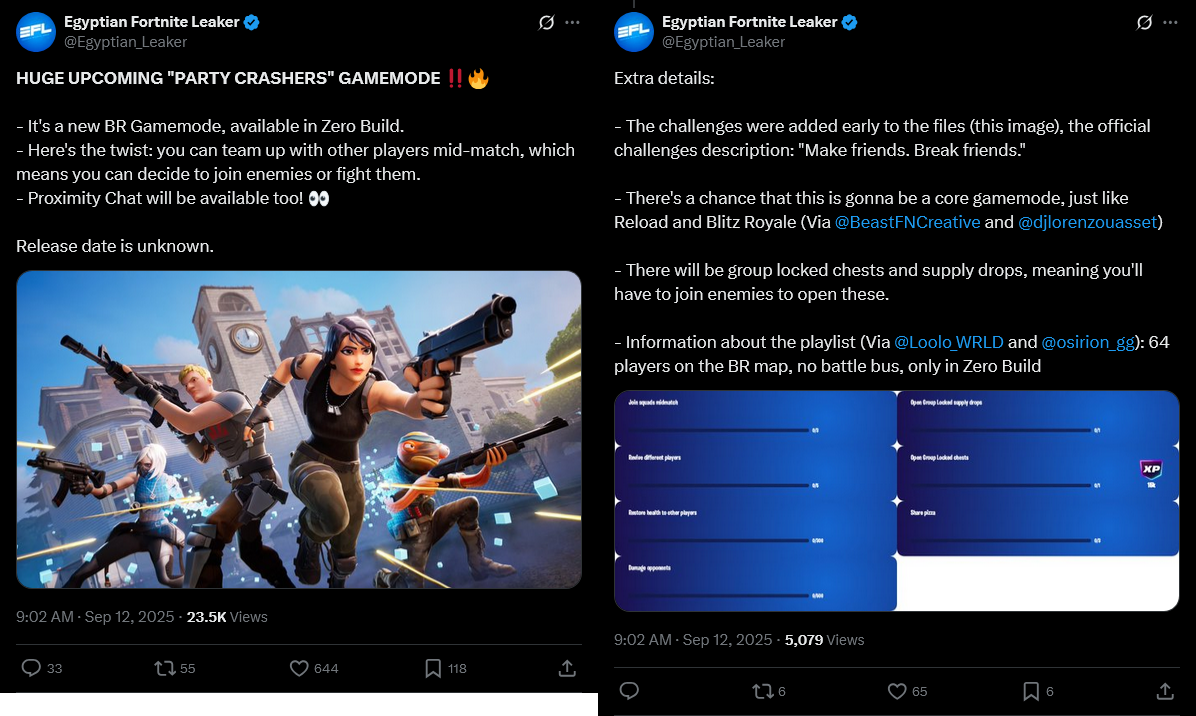Repost the right tweet with 6 reposts

(763, 692)
